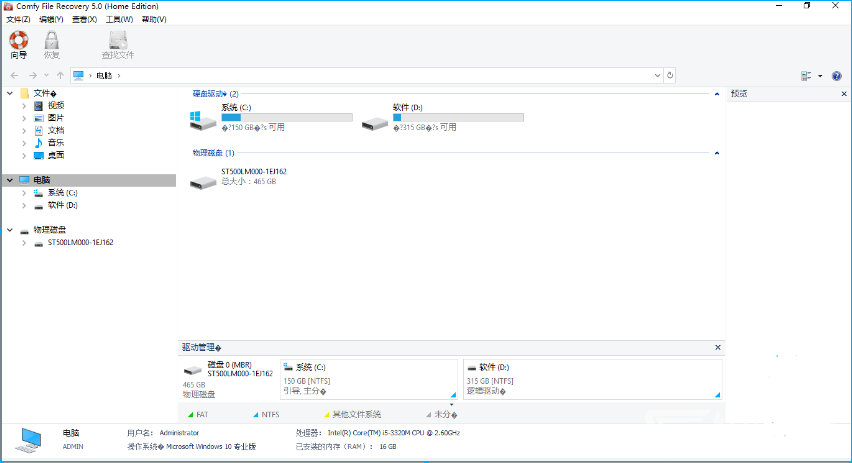Select System (C:) drive icon in main pane

tap(203, 121)
